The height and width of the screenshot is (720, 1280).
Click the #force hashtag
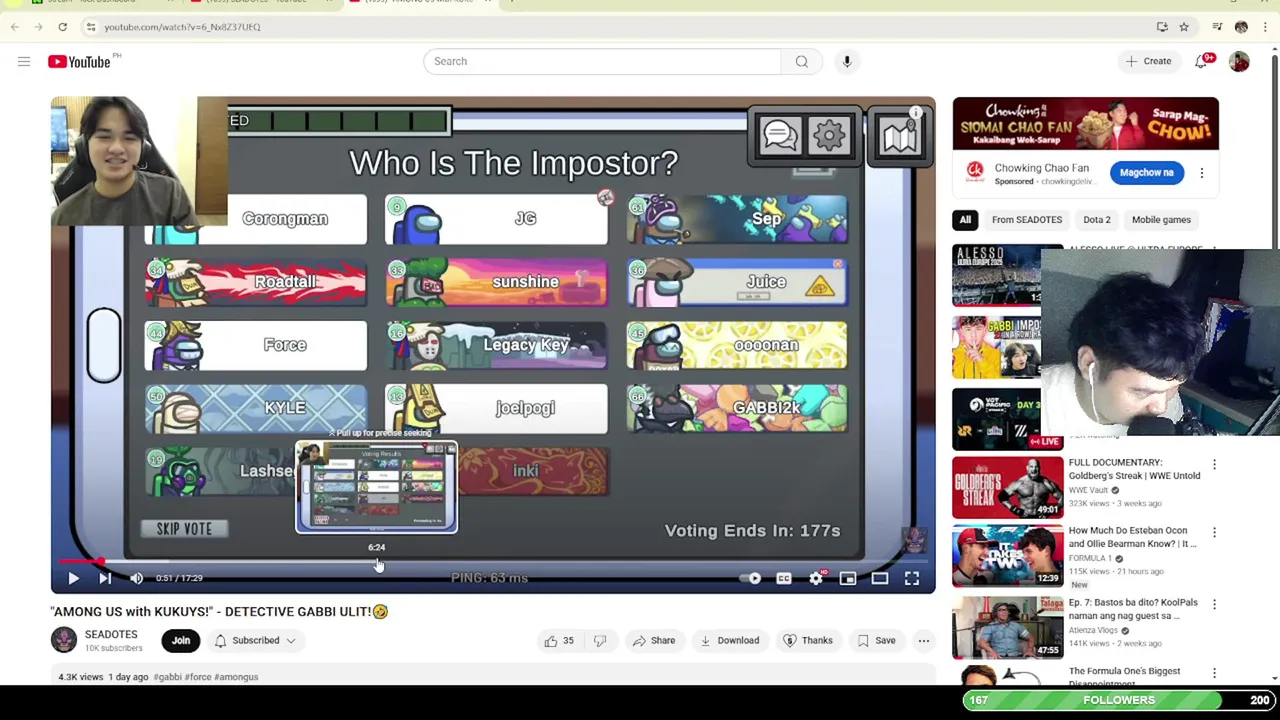[198, 677]
